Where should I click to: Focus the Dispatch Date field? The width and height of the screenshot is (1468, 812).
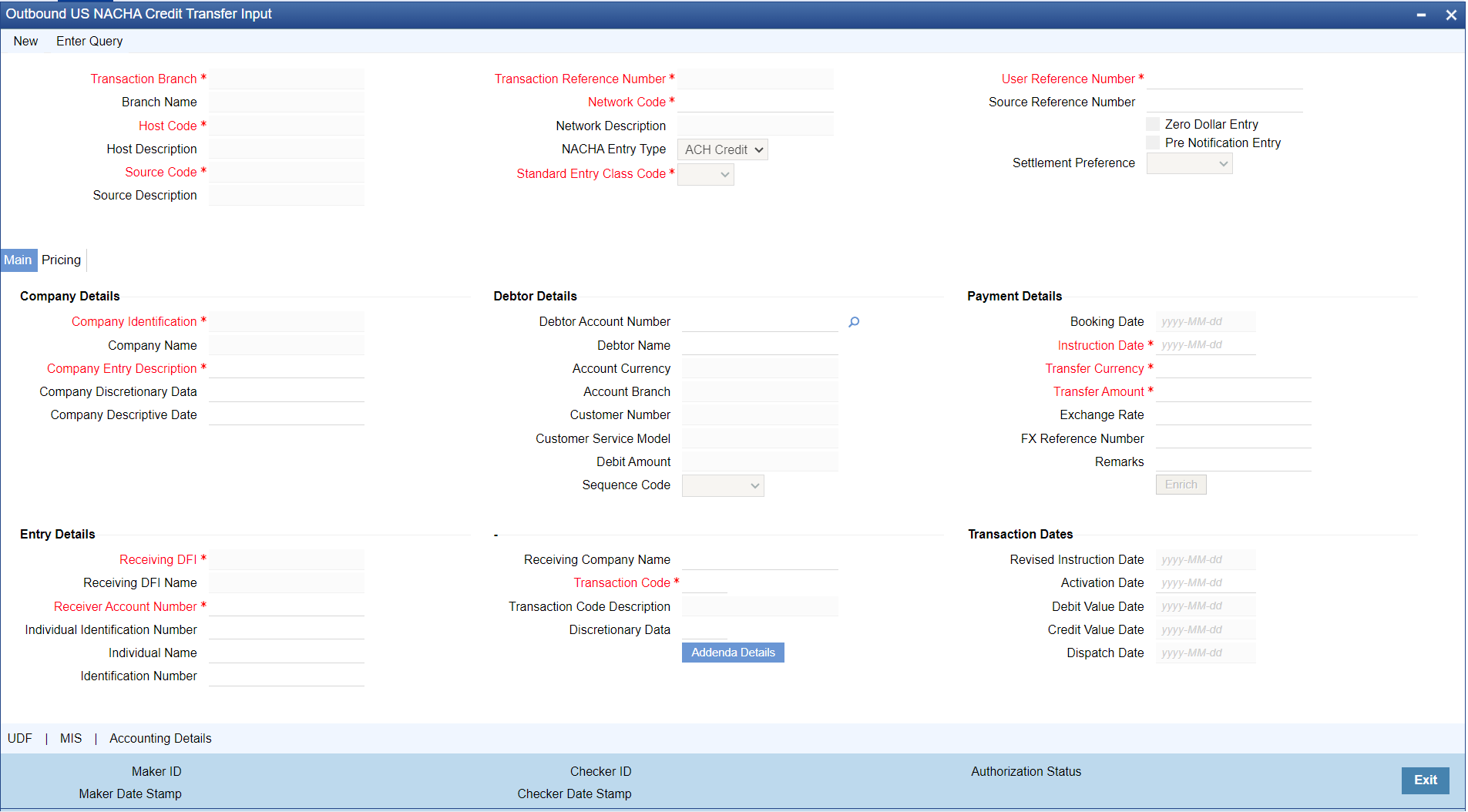pyautogui.click(x=1206, y=653)
